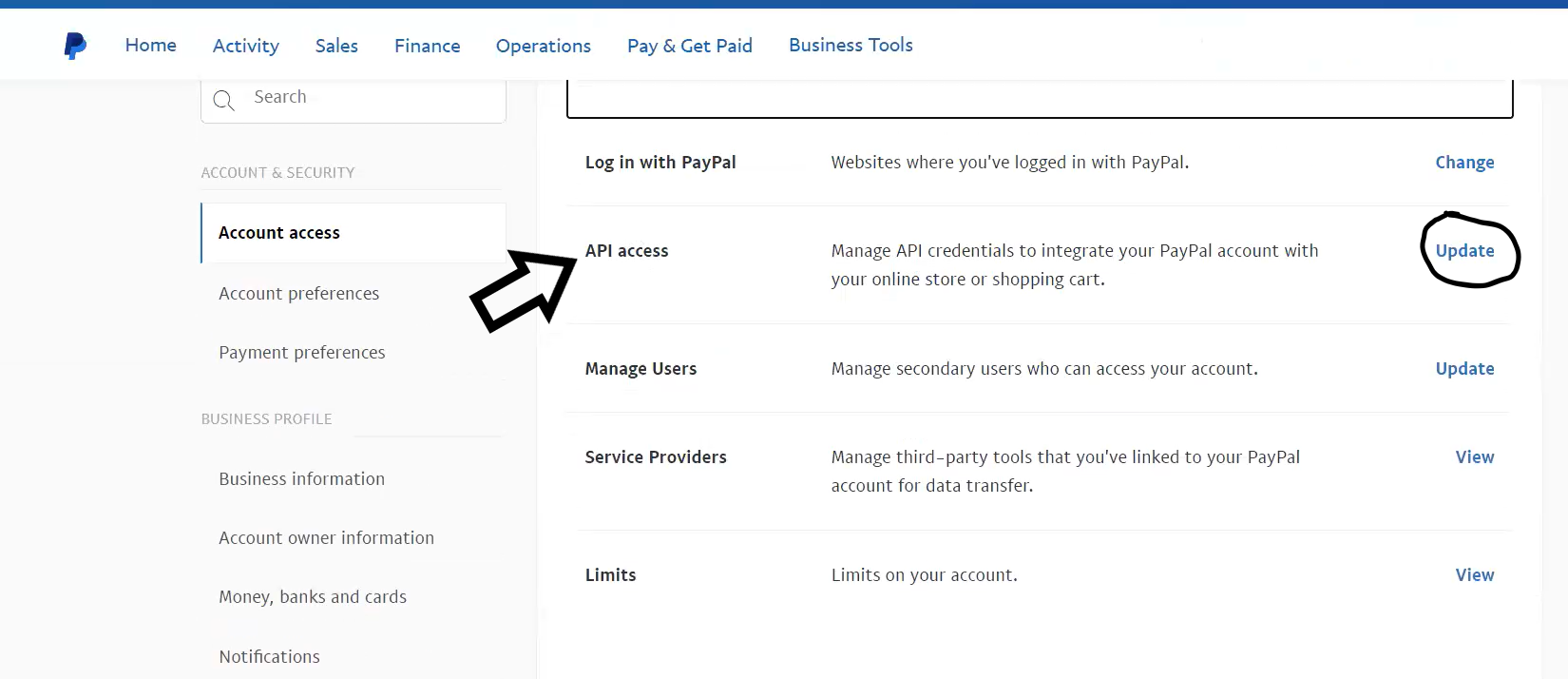Click the Log in with PayPal label
1568x679 pixels.
click(660, 163)
